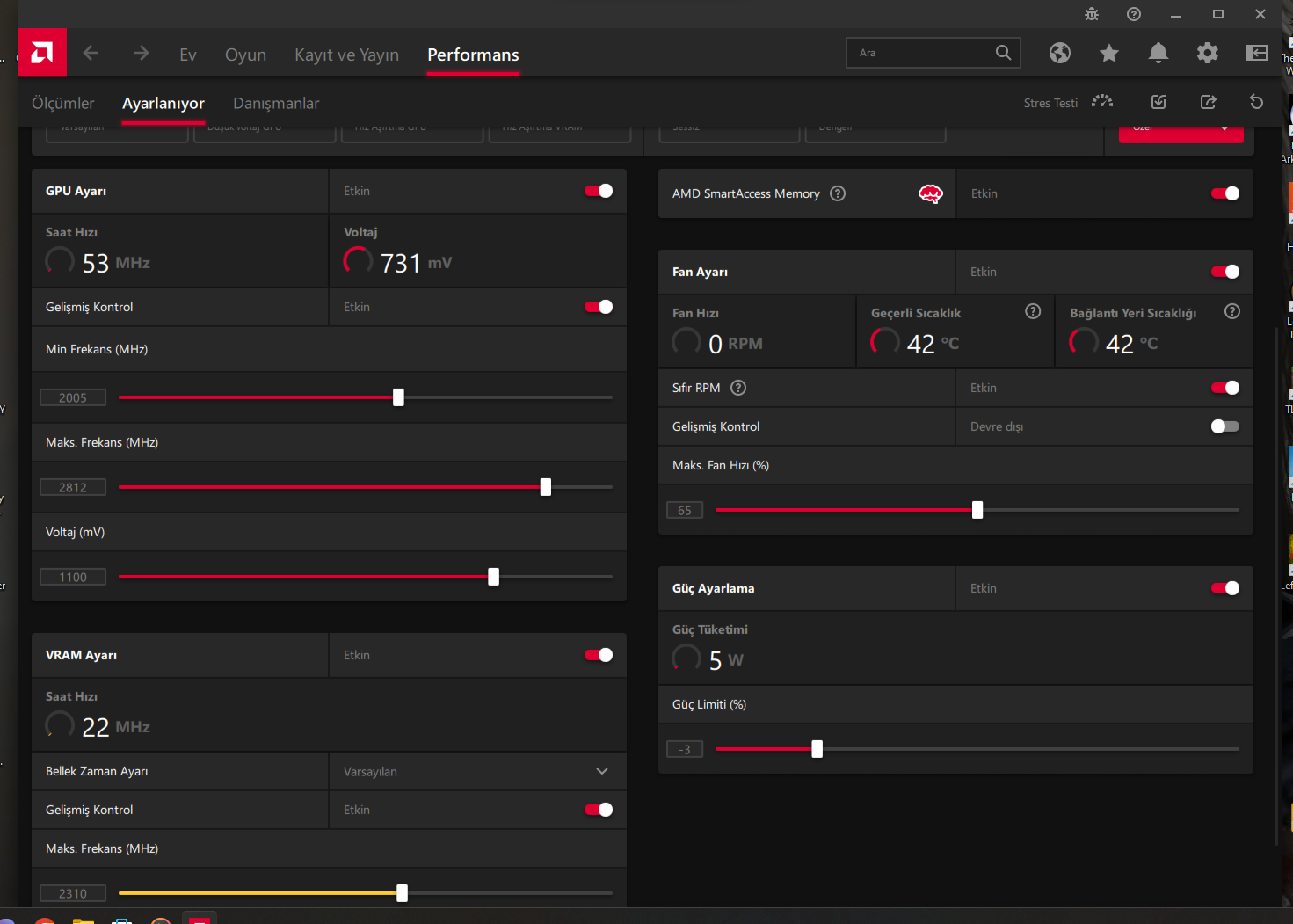This screenshot has height=924, width=1293.
Task: Reset tuning with the undo arrow icon
Action: (1256, 102)
